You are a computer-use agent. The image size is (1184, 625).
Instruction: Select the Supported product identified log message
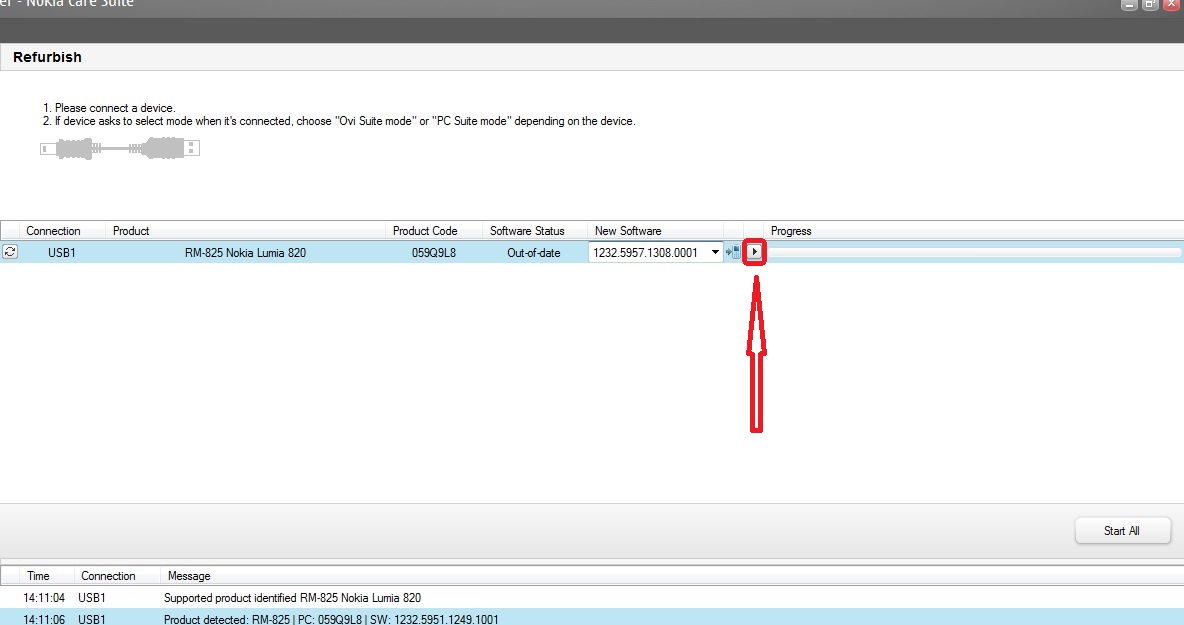click(292, 598)
